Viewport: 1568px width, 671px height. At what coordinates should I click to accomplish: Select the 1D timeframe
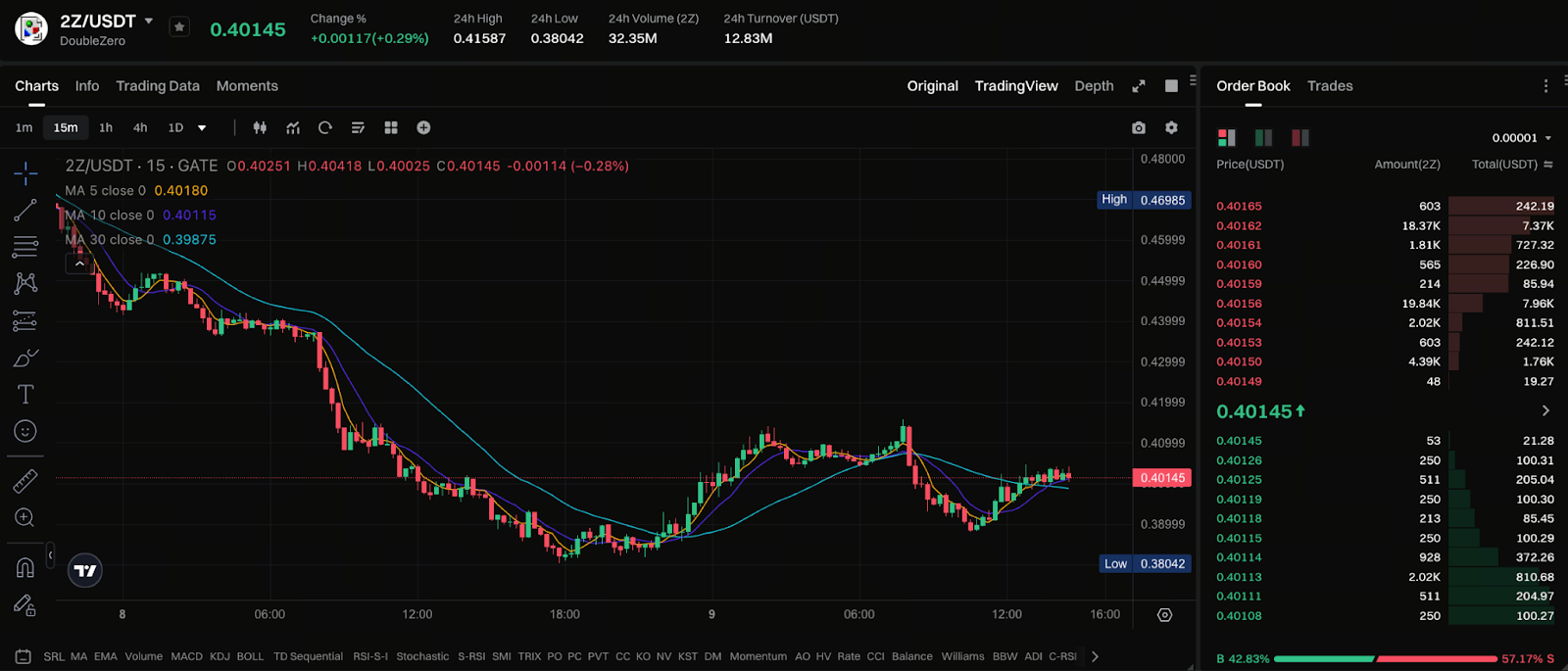pyautogui.click(x=175, y=127)
